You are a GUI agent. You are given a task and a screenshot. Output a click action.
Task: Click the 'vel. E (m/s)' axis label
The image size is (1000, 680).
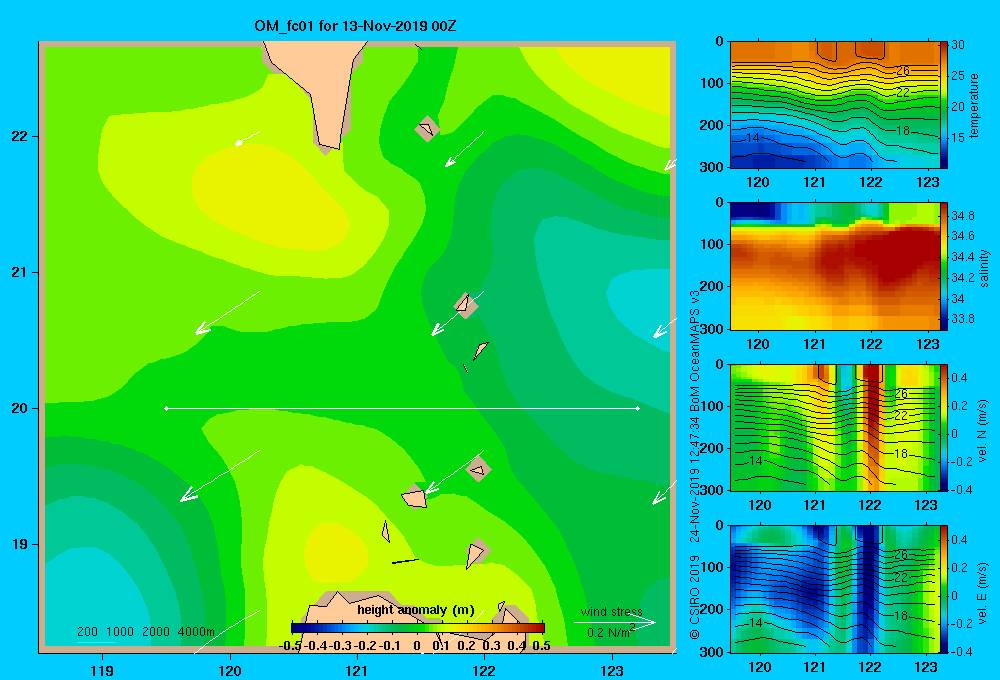tap(983, 592)
